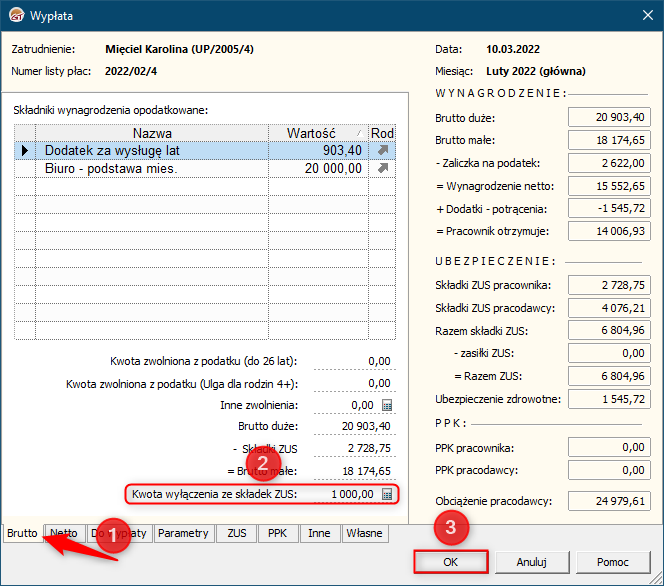
Task: Sort the table by the Wartość column header
Action: 317,133
